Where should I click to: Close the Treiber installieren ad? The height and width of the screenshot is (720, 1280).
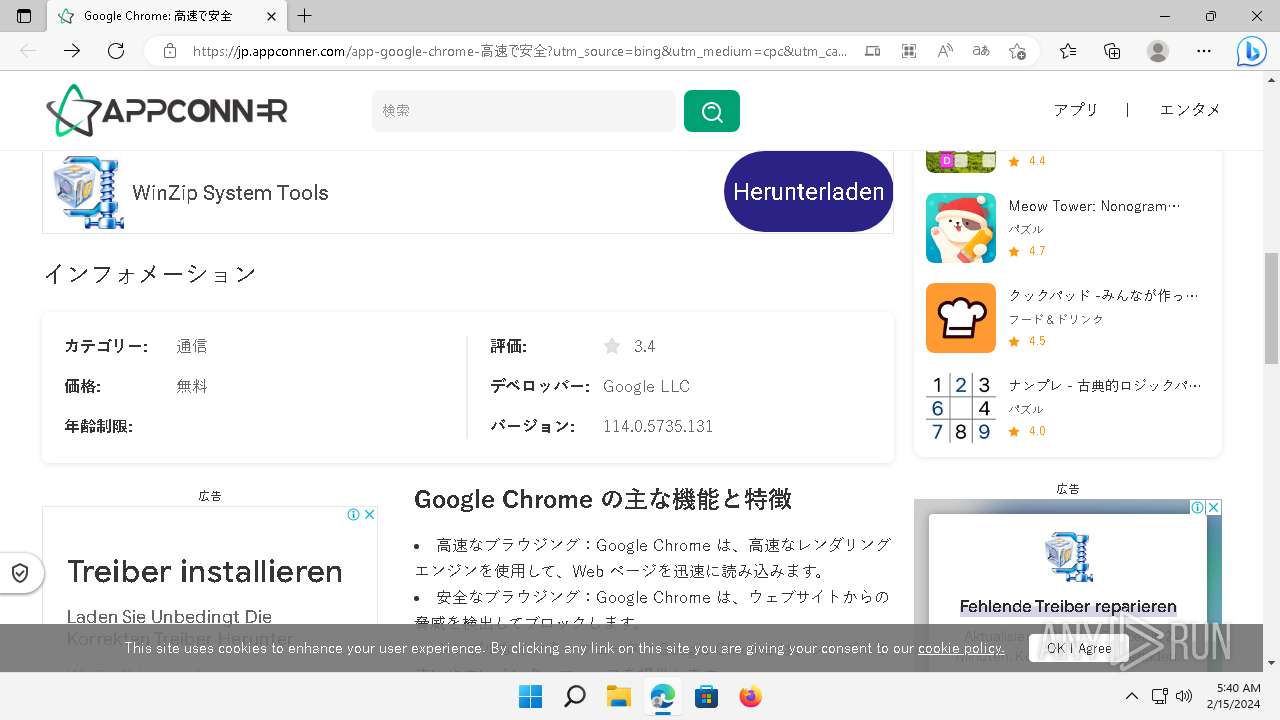369,515
